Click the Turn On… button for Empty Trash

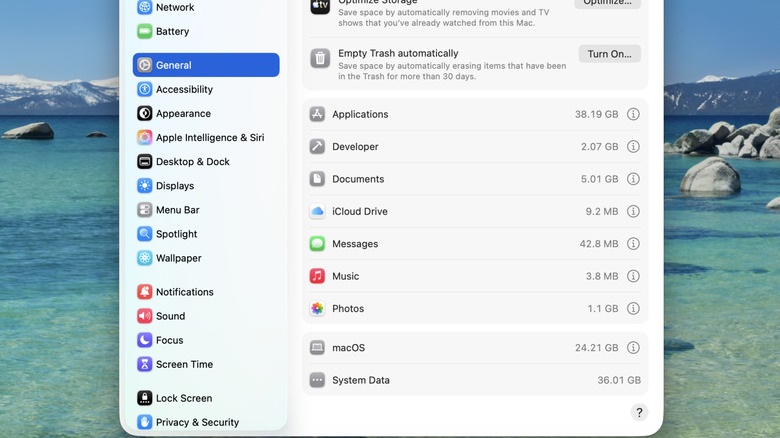(x=609, y=54)
